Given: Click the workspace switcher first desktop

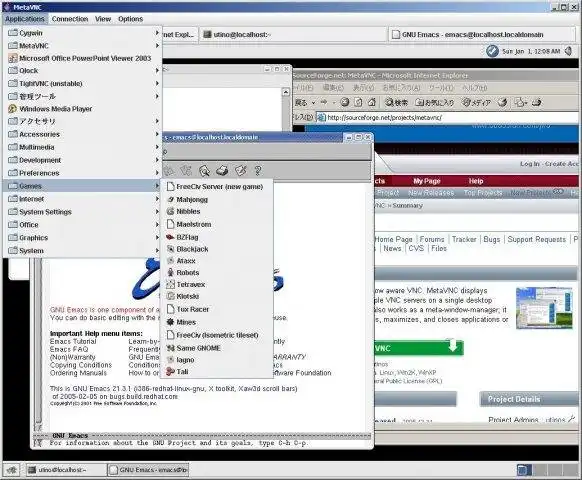Looking at the screenshot, I should pyautogui.click(x=524, y=470).
